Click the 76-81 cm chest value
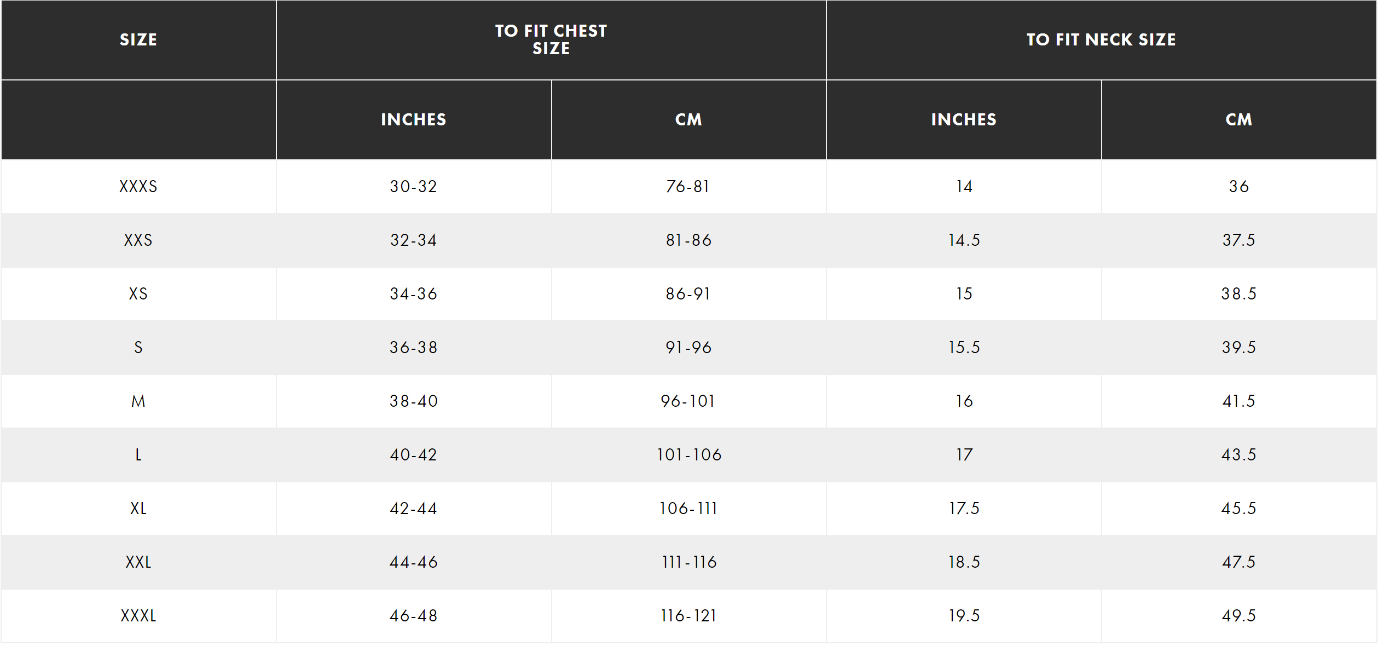The height and width of the screenshot is (646, 1378). coord(689,187)
